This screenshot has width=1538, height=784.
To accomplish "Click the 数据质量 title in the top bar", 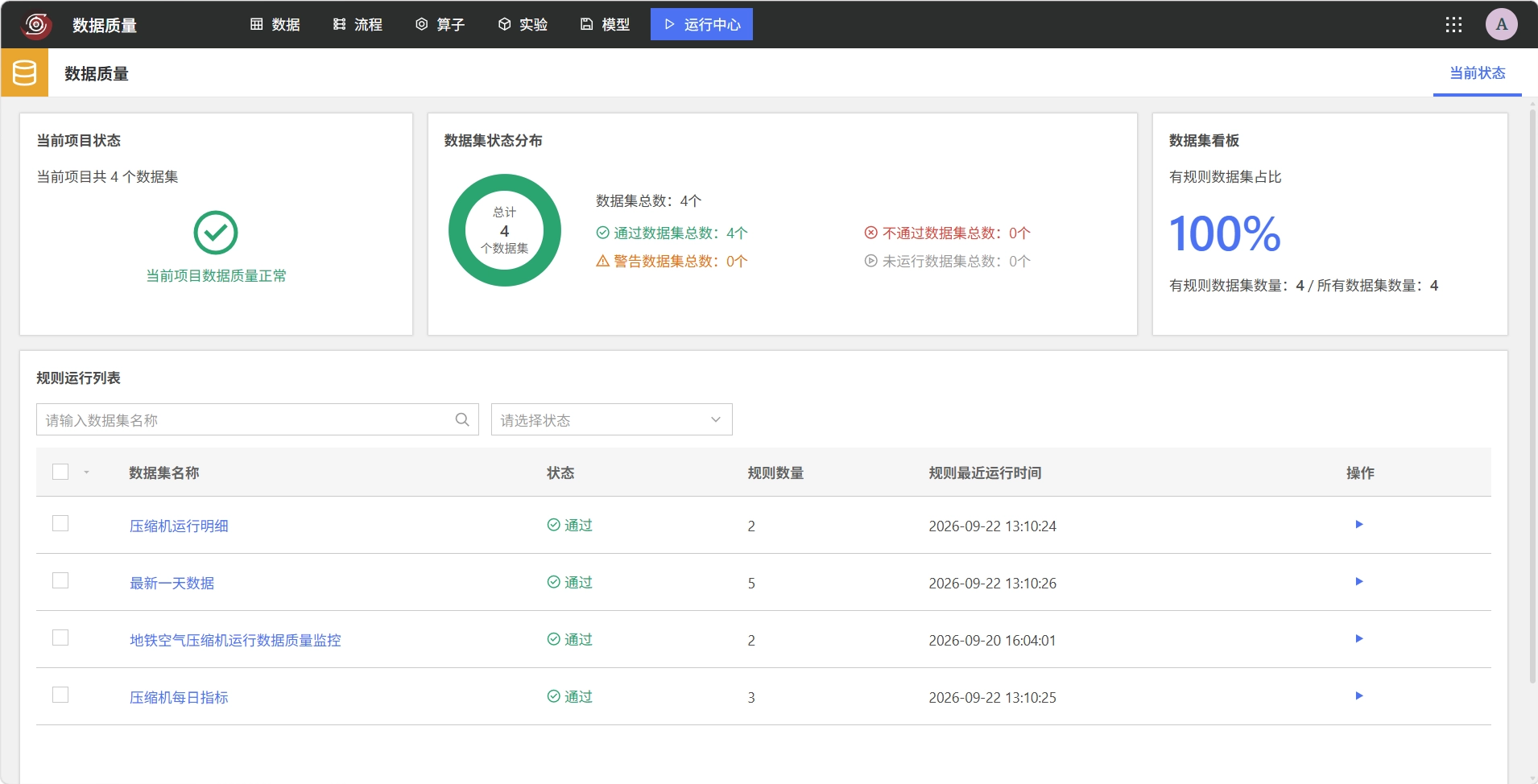I will [x=105, y=26].
